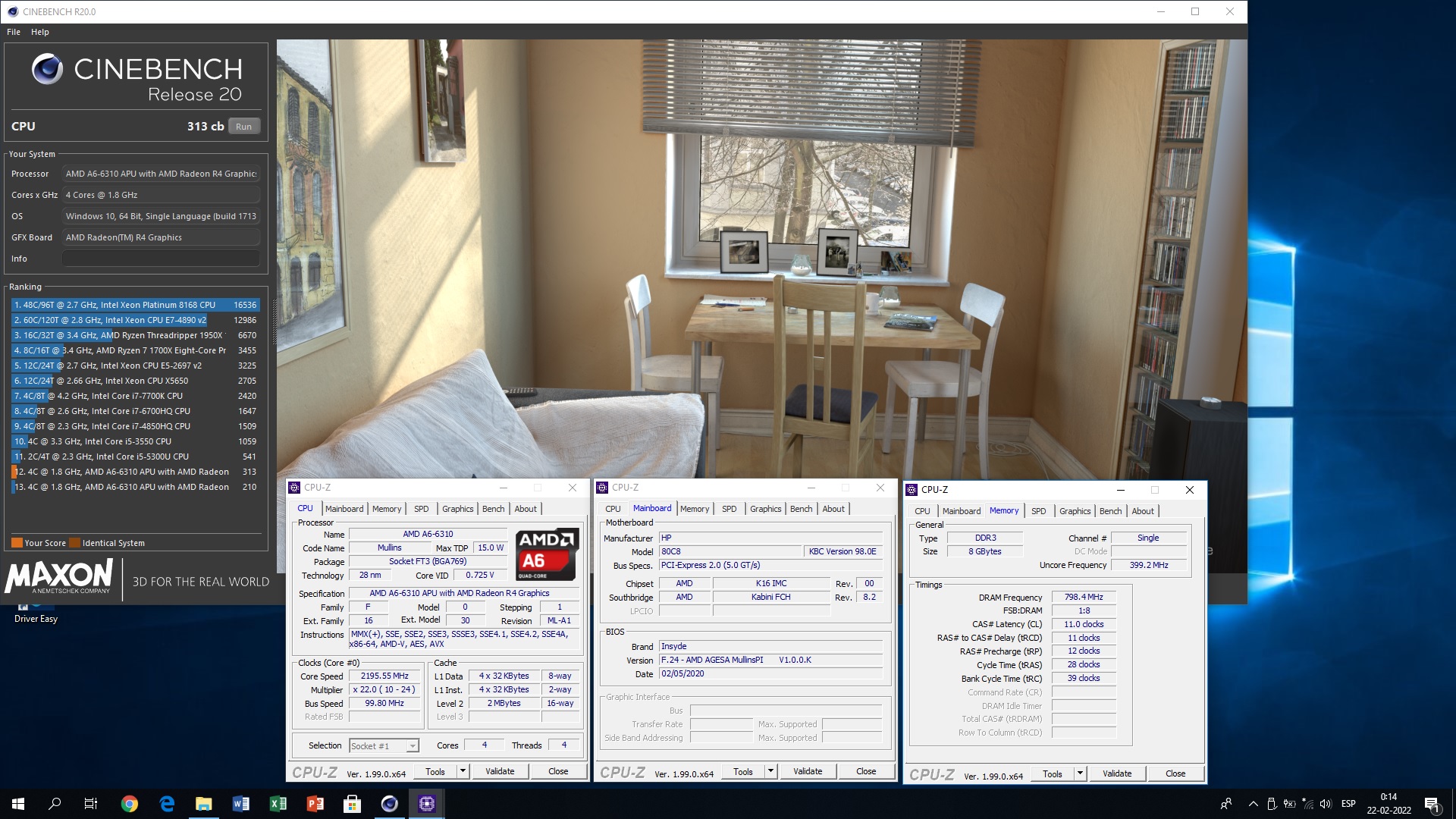Open SPD tab in the left CPU-Z window
The image size is (1456, 819).
tap(422, 509)
